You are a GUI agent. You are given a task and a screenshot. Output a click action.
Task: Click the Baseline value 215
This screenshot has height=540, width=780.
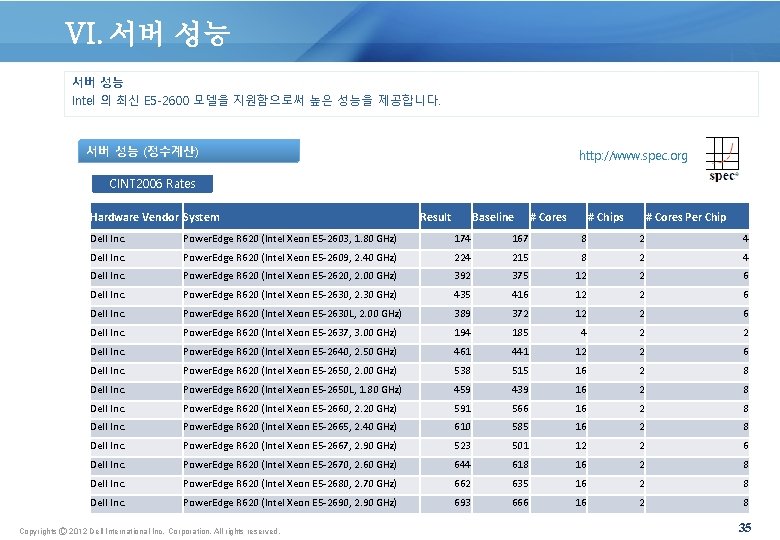520,258
